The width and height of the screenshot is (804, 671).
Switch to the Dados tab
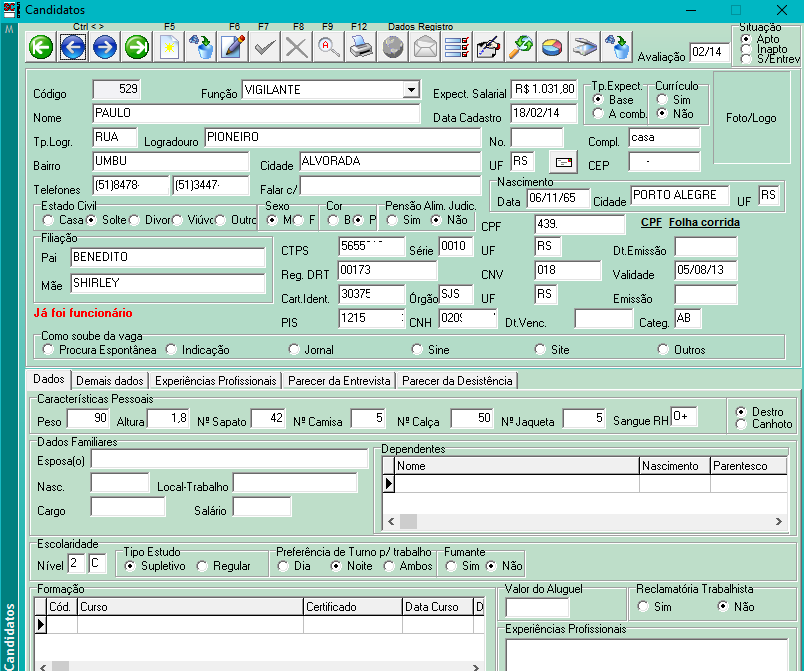point(49,379)
